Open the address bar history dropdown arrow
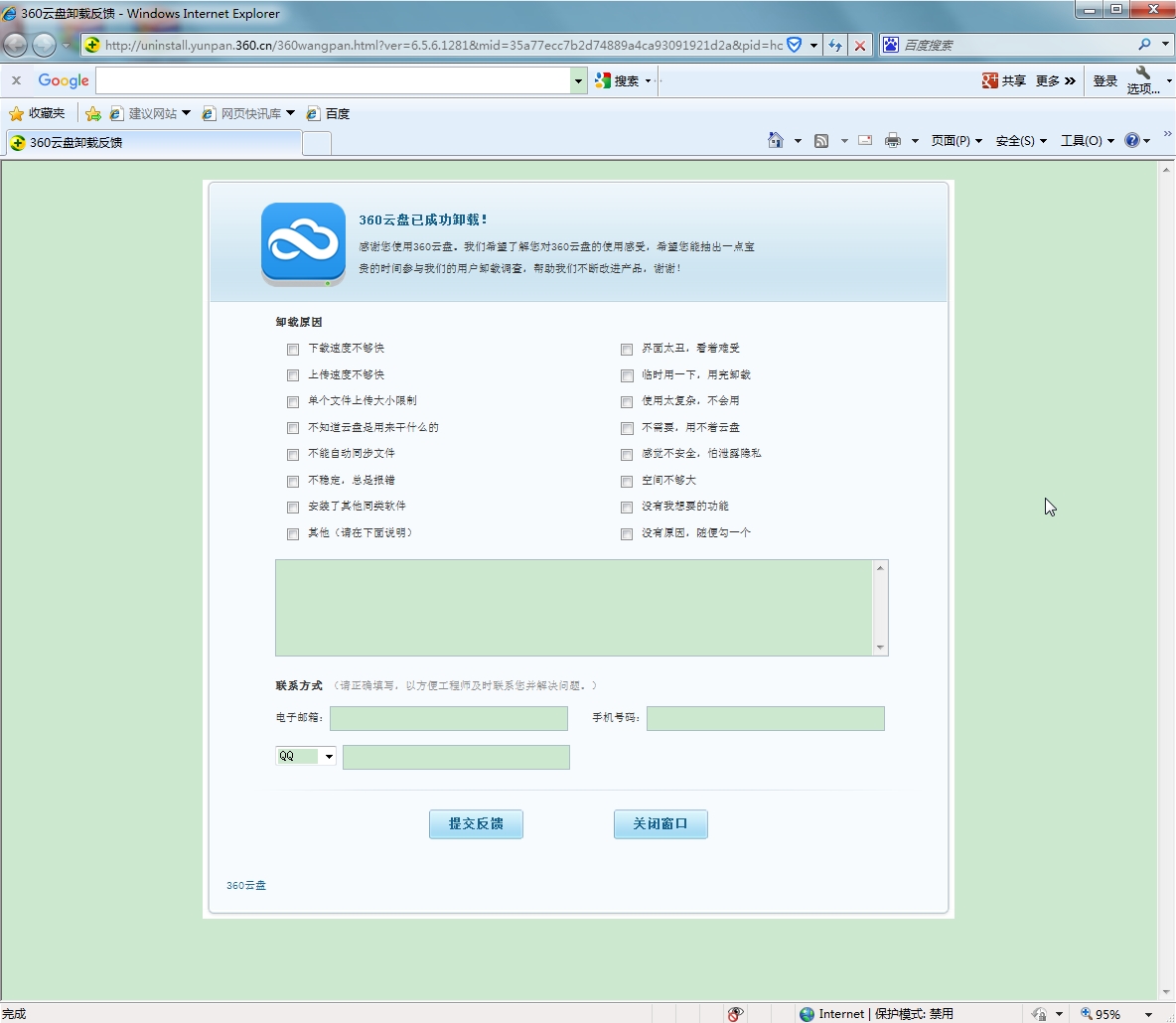 813,45
